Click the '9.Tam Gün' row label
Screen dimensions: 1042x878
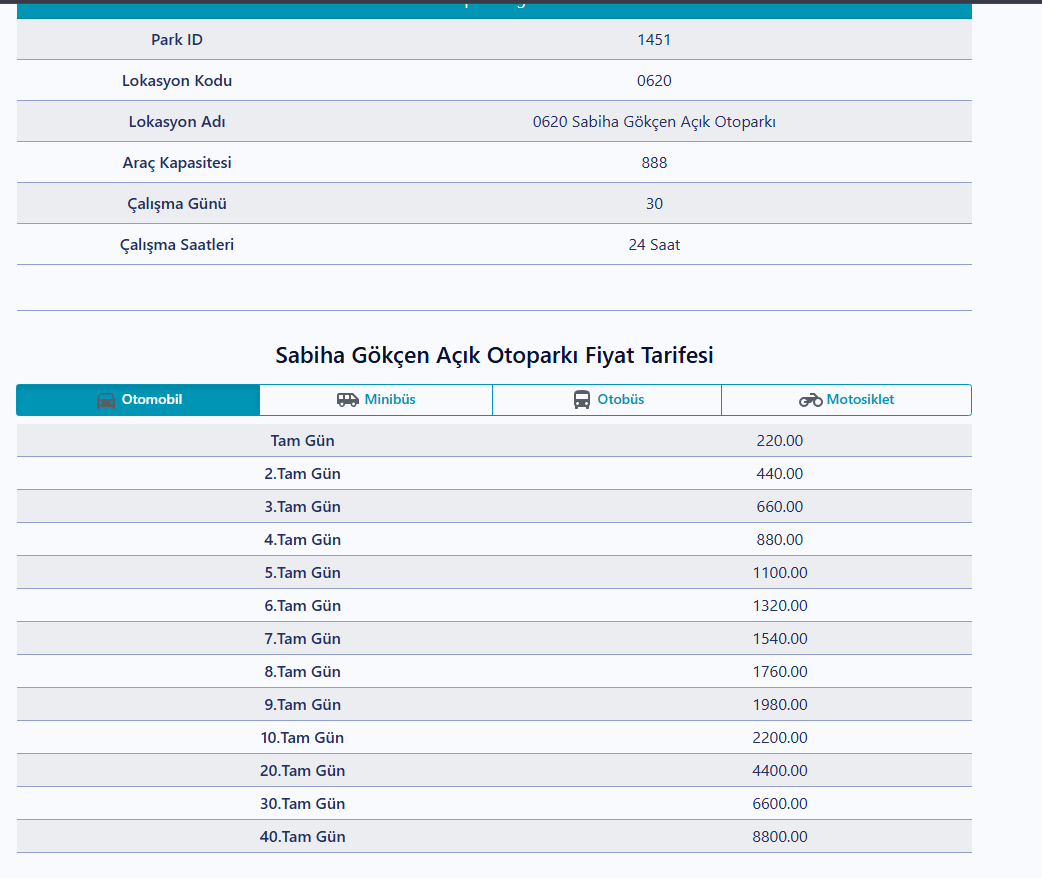[302, 705]
